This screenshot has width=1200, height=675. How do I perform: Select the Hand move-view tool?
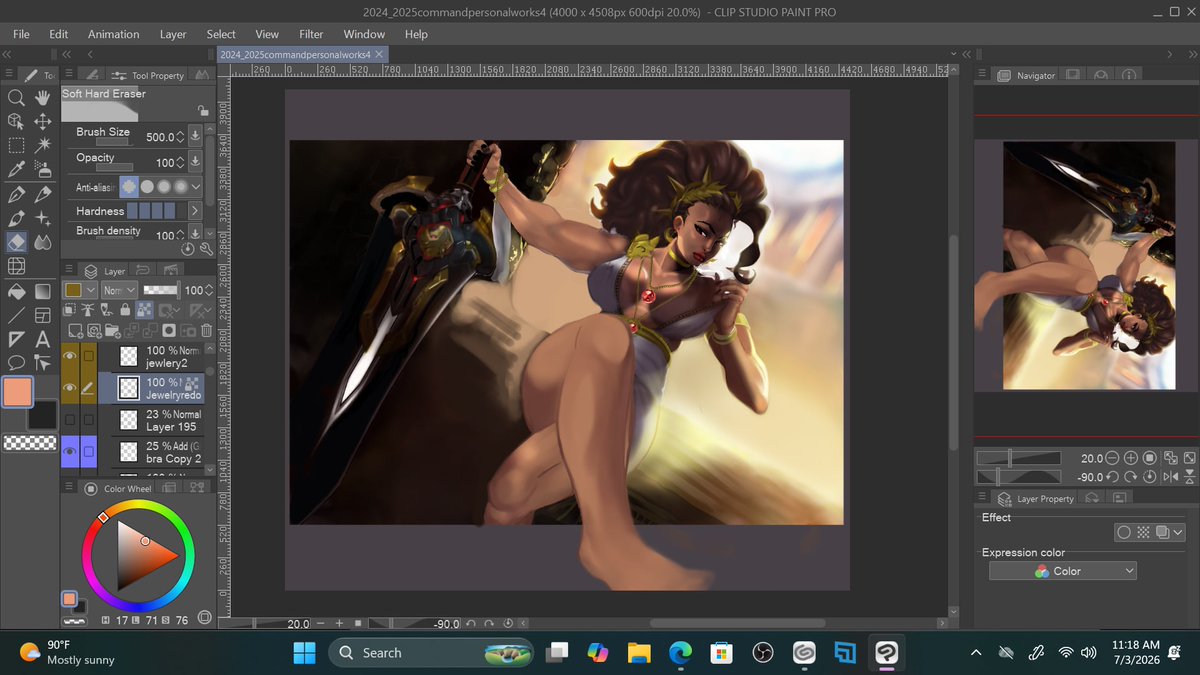point(43,98)
